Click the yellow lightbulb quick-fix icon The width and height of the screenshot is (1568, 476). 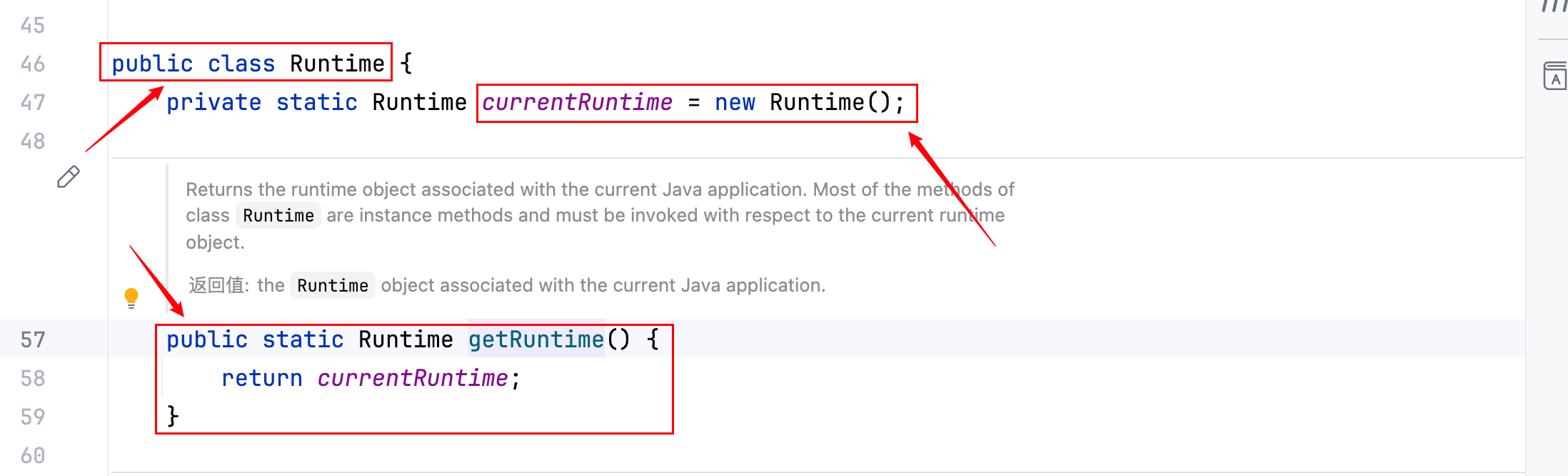pyautogui.click(x=131, y=297)
